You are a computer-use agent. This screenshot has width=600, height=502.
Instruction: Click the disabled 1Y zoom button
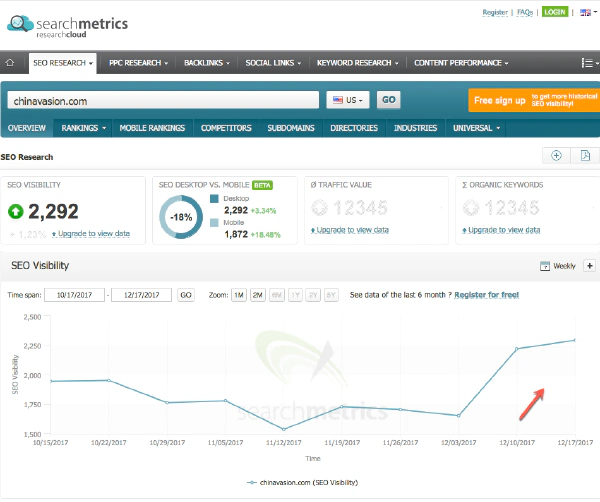[295, 295]
